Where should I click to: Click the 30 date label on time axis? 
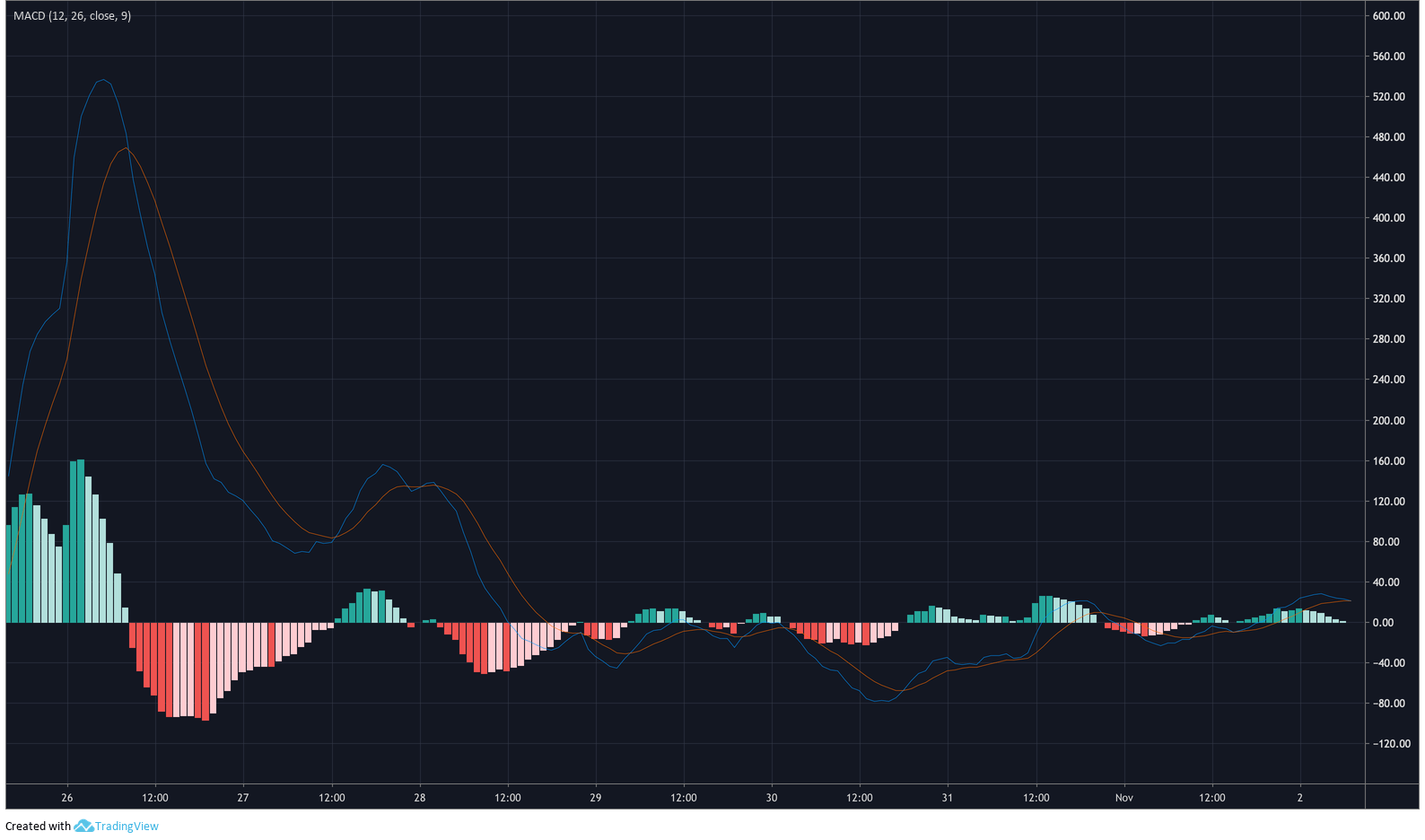click(772, 798)
